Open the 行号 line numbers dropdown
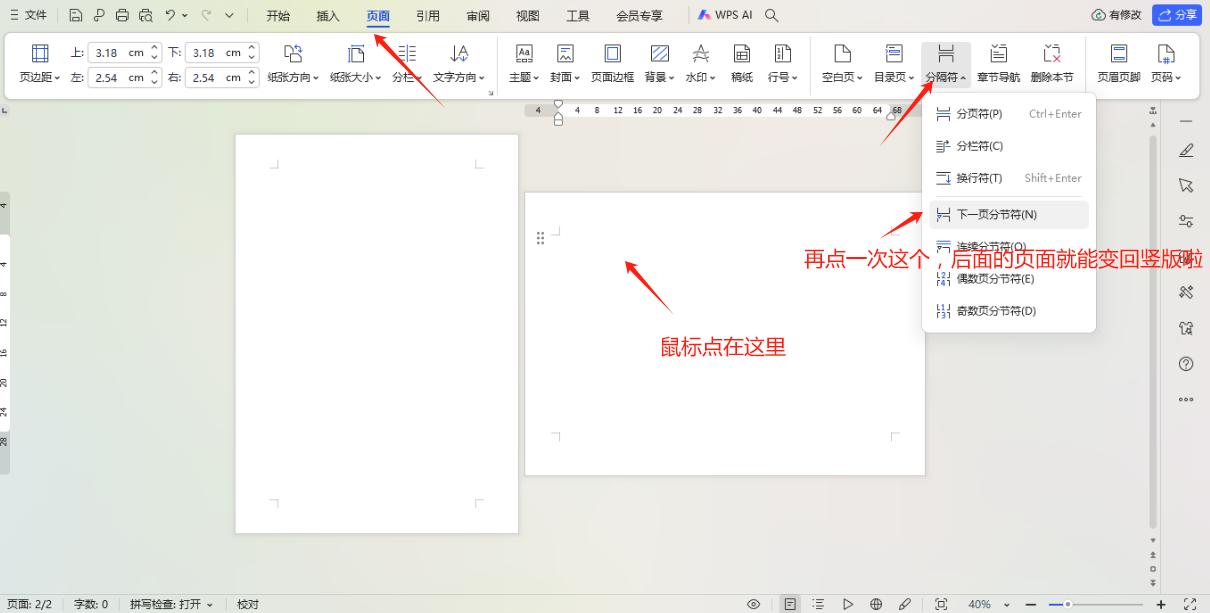1210x613 pixels. 782,63
